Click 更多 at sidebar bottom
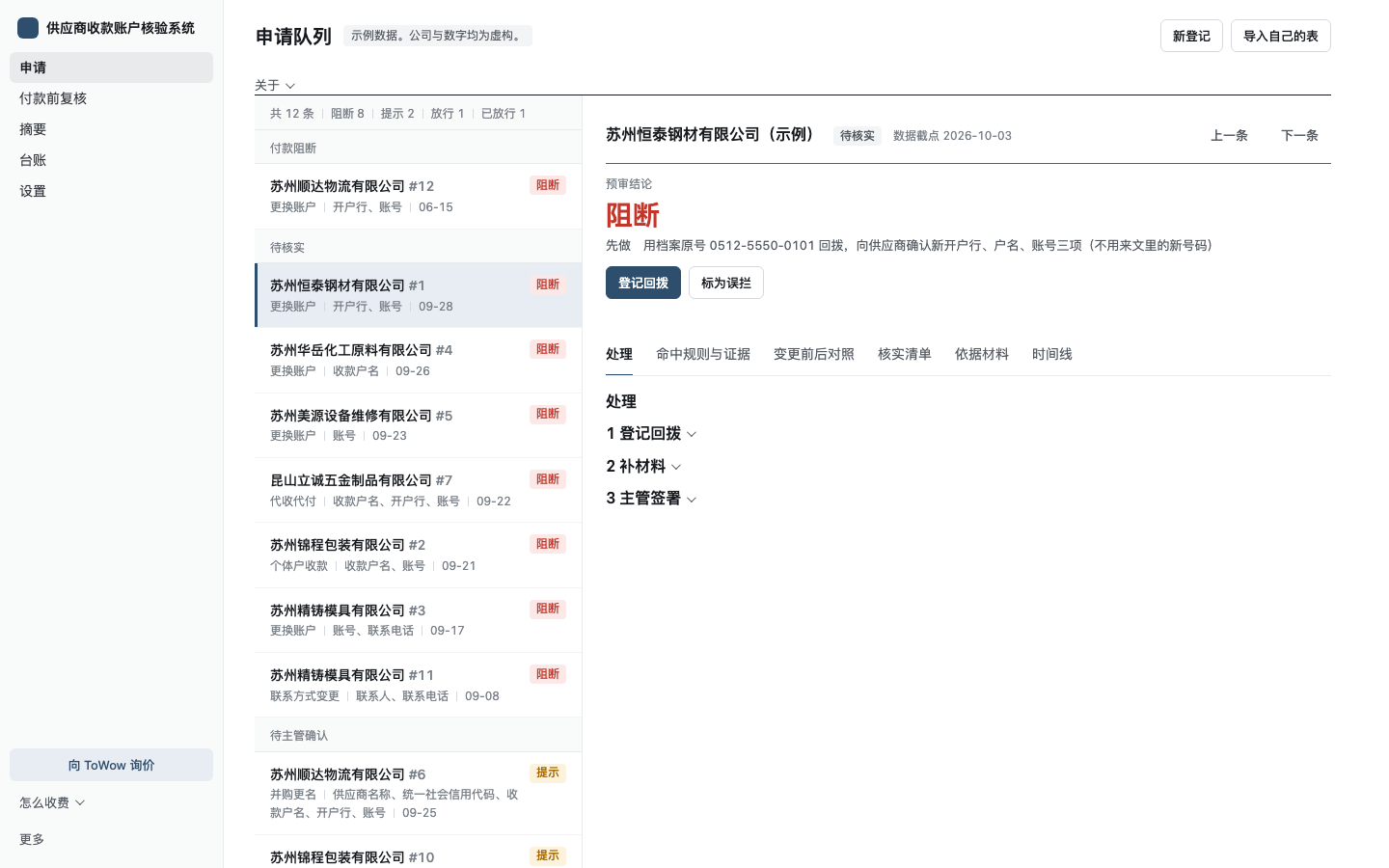Screen dimensions: 1389x868 32,839
